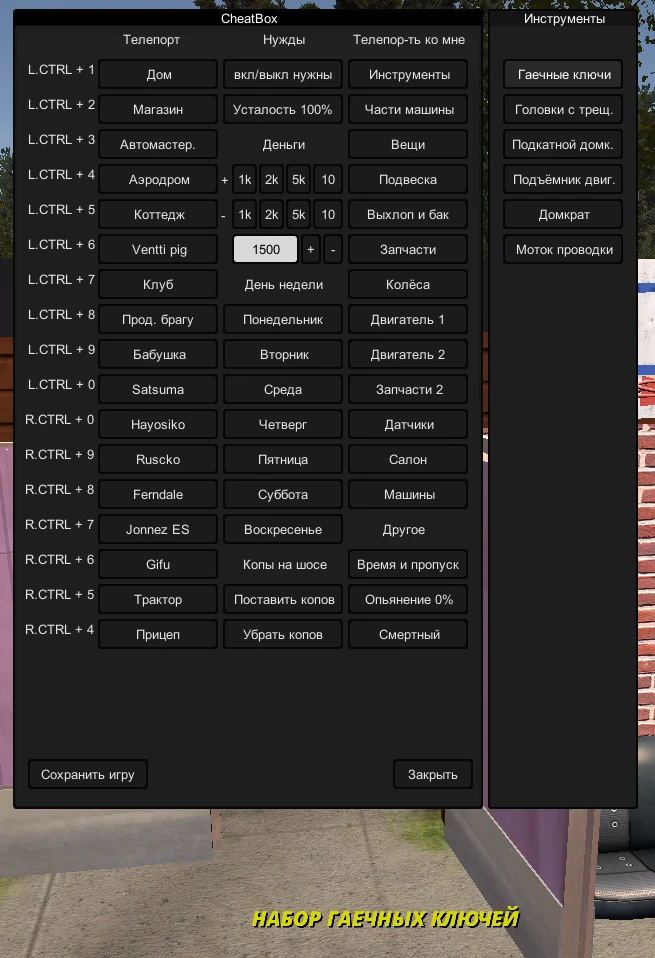Open Машины category
655x958 pixels.
point(408,494)
